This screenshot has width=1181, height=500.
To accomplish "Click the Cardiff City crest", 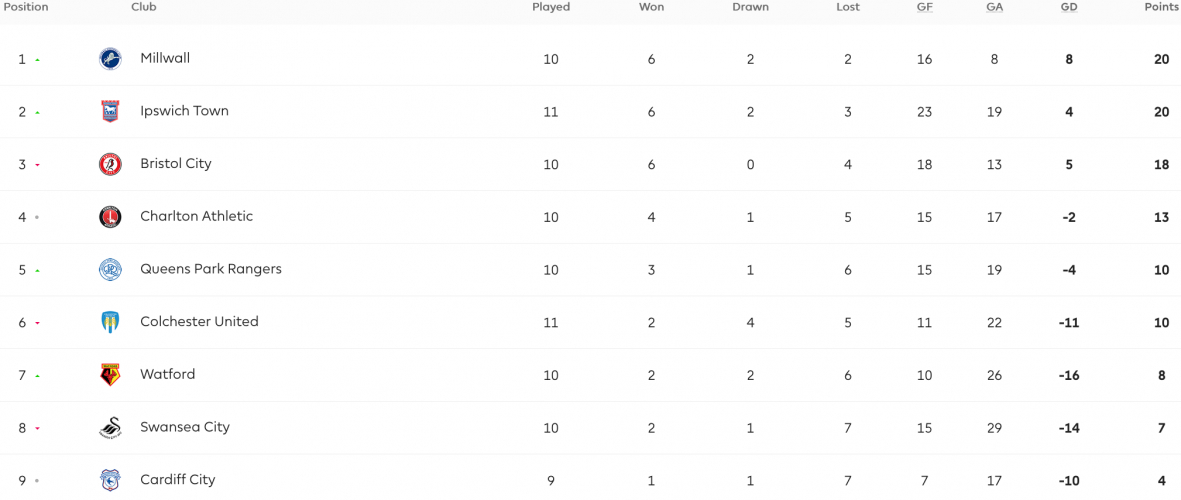I will [111, 480].
